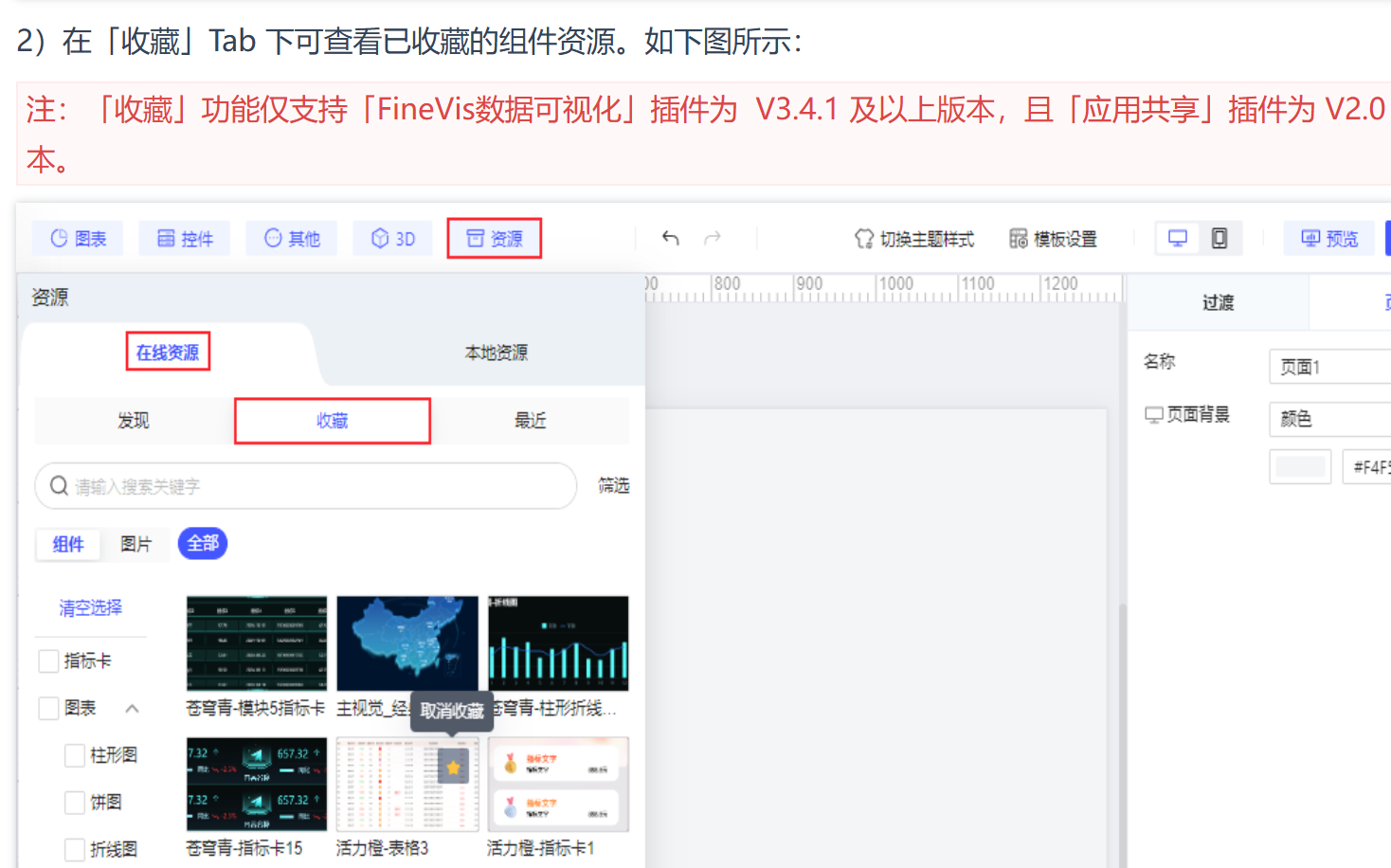This screenshot has width=1391, height=868.
Task: Click the 资源 resources toolbar button
Action: click(495, 239)
